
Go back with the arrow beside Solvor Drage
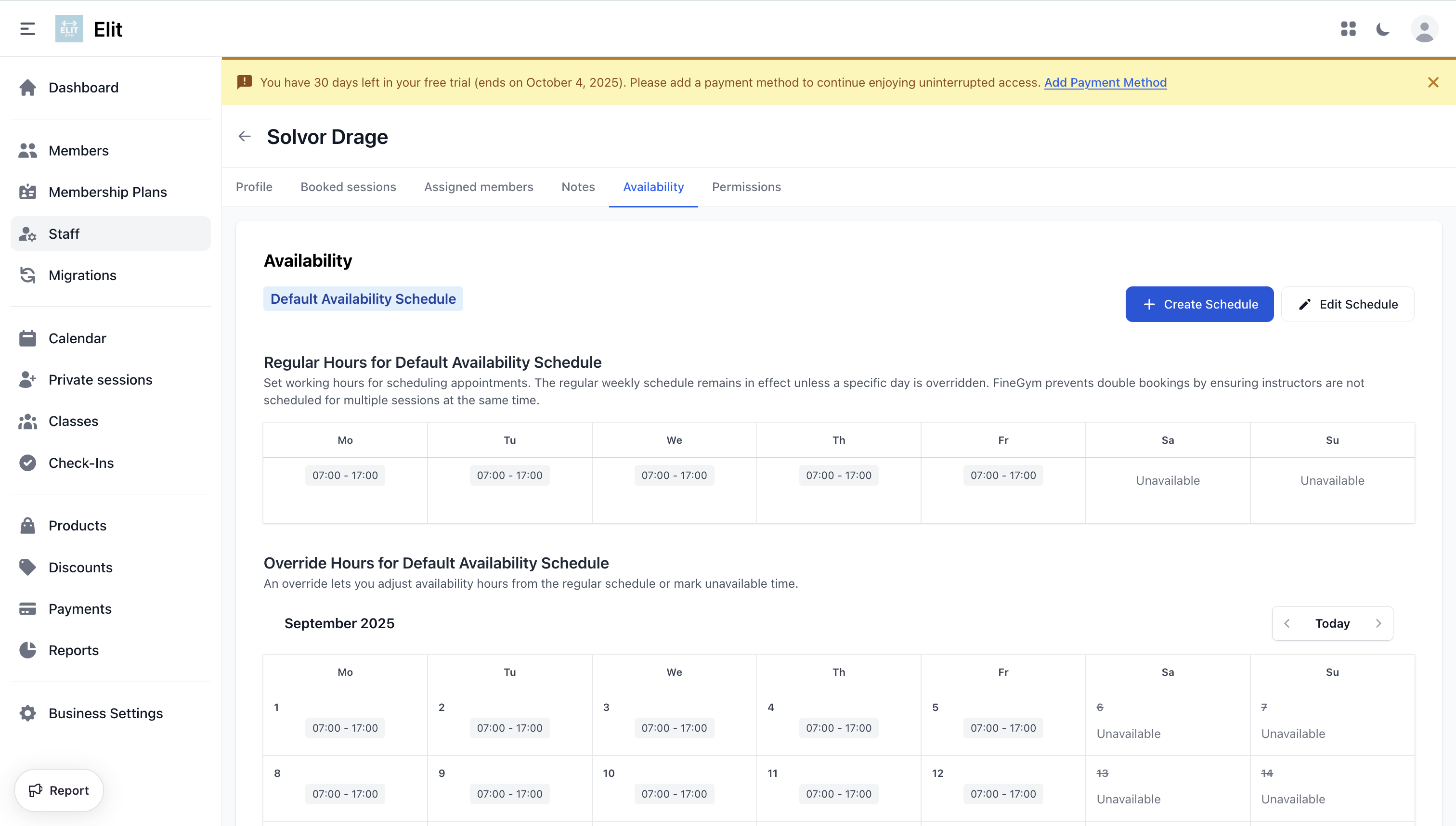[245, 137]
